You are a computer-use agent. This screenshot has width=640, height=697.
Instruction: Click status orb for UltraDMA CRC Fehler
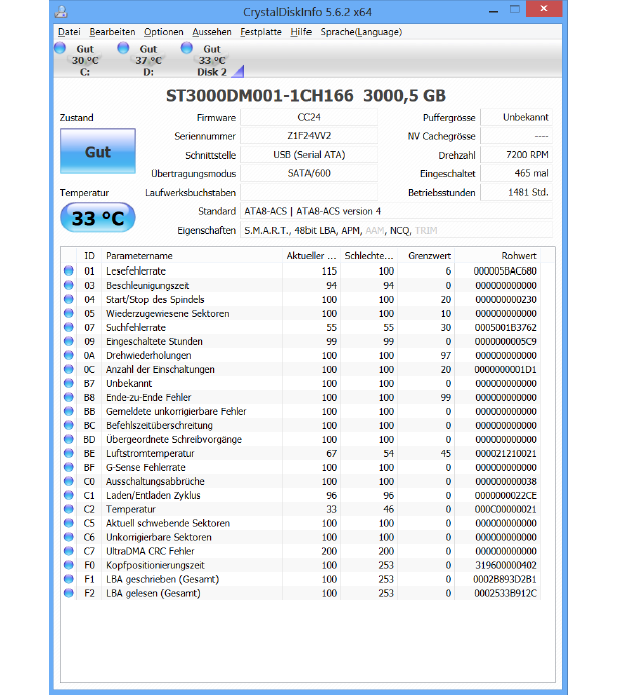(68, 551)
